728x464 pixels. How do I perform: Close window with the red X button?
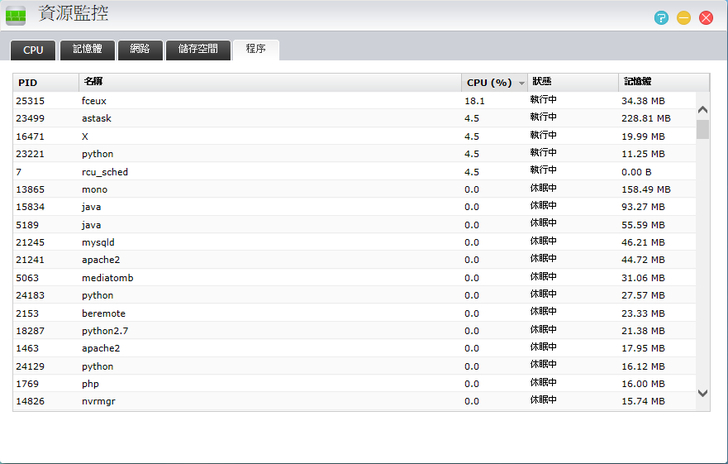[706, 18]
